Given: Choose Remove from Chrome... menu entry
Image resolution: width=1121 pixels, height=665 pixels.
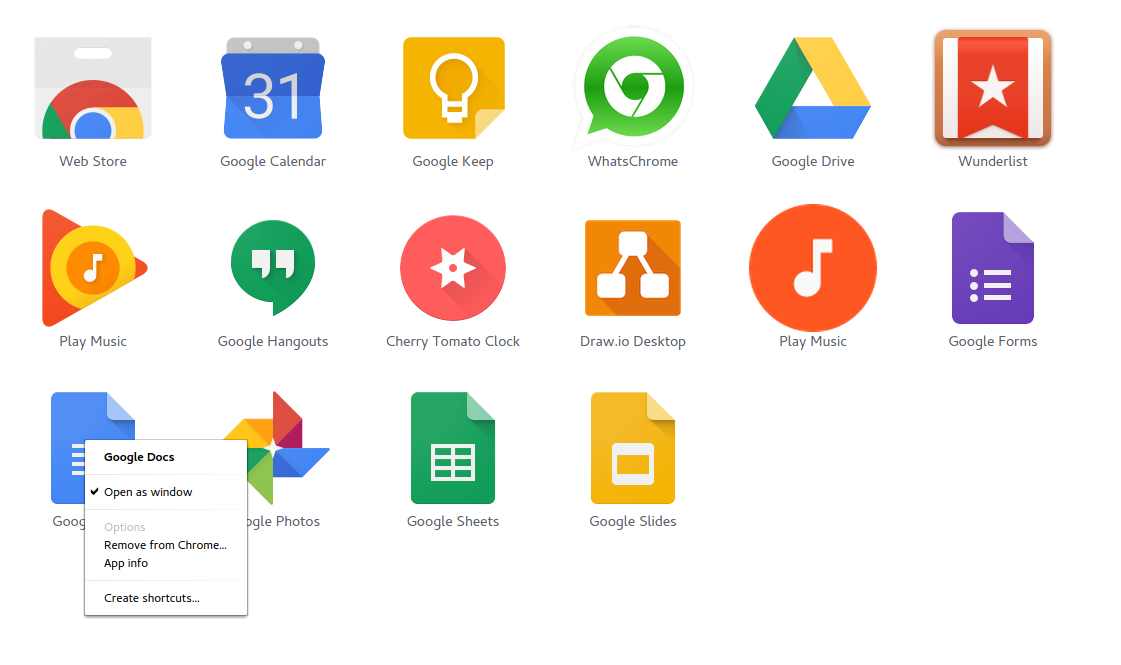Looking at the screenshot, I should click(x=166, y=545).
